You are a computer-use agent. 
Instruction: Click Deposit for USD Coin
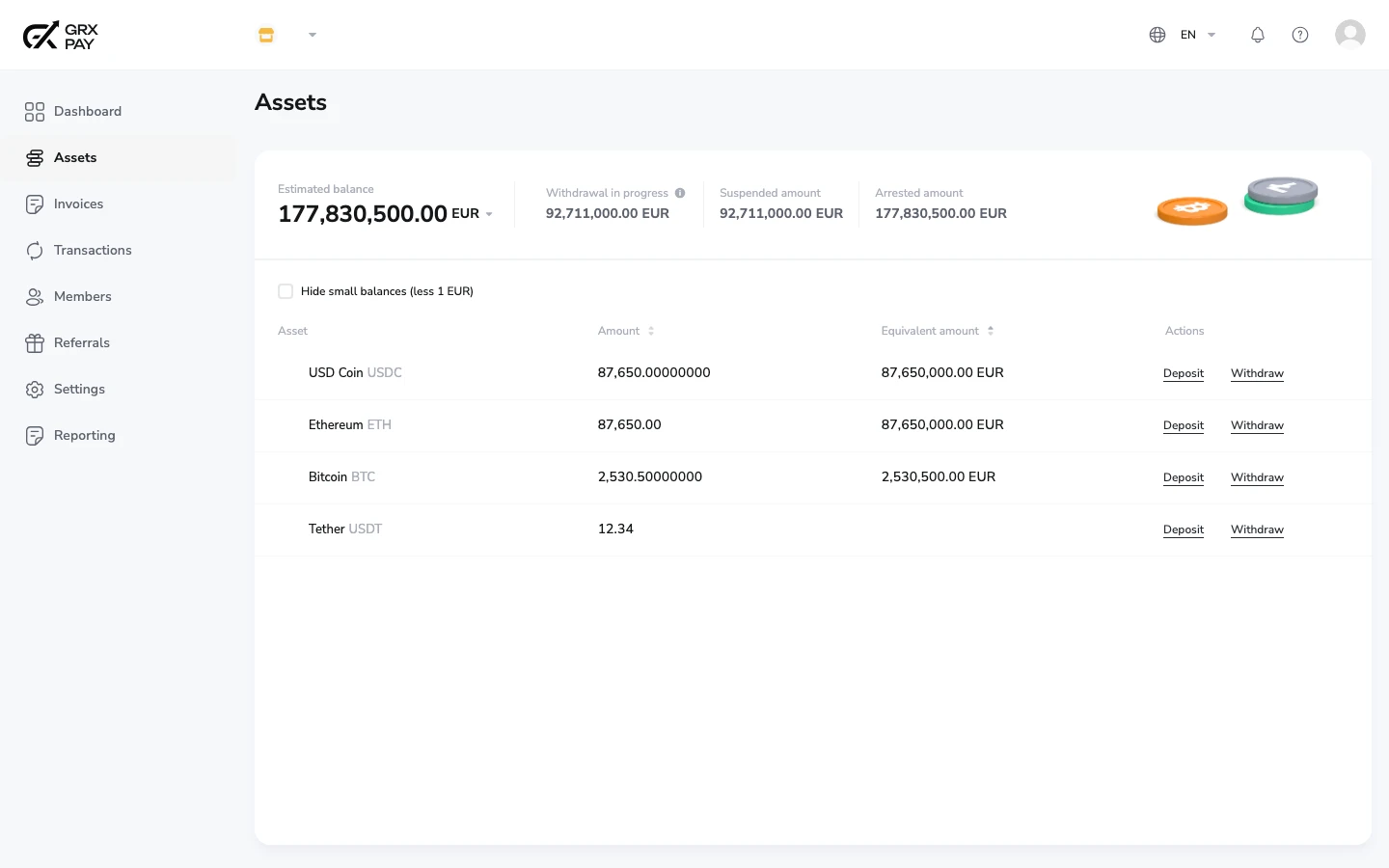(1184, 373)
